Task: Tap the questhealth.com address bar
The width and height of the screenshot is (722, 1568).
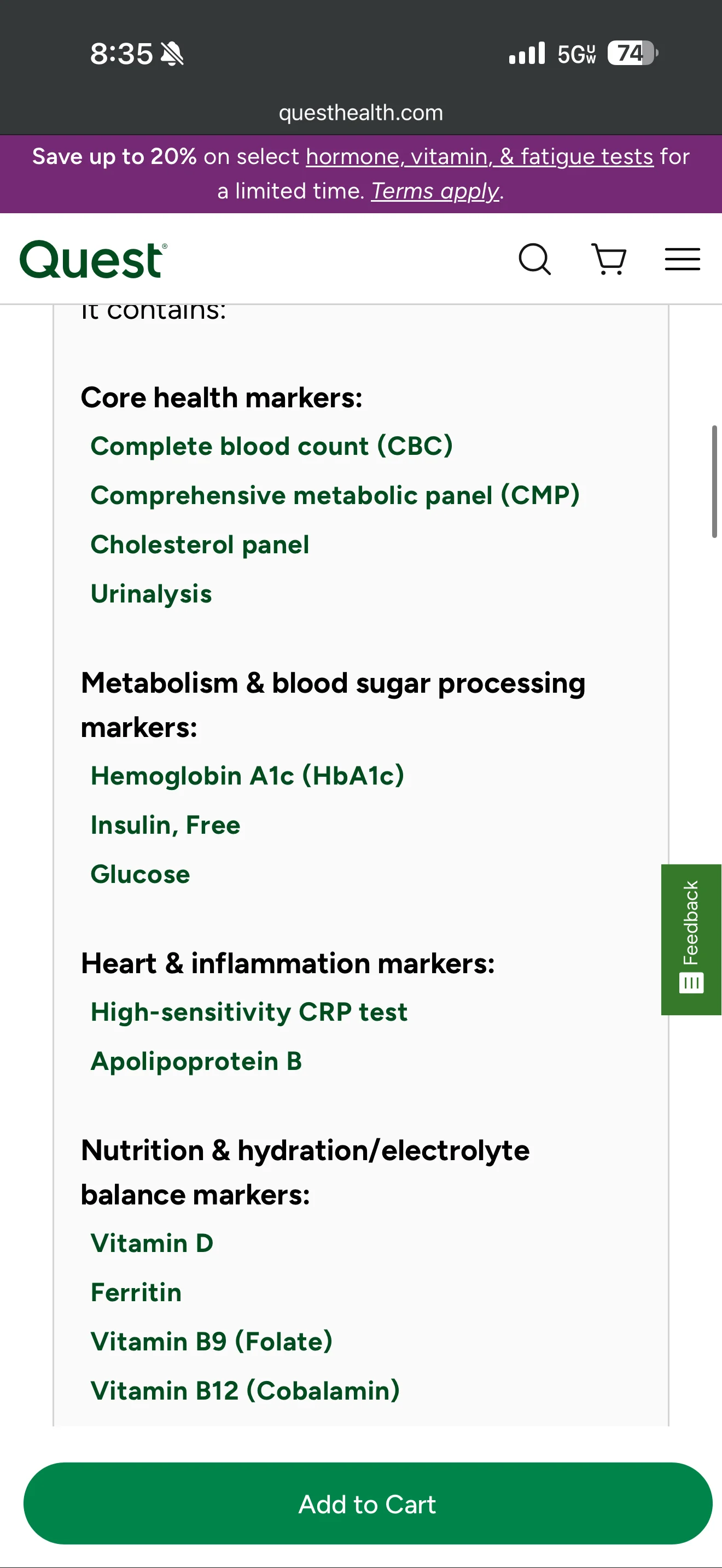Action: [361, 113]
